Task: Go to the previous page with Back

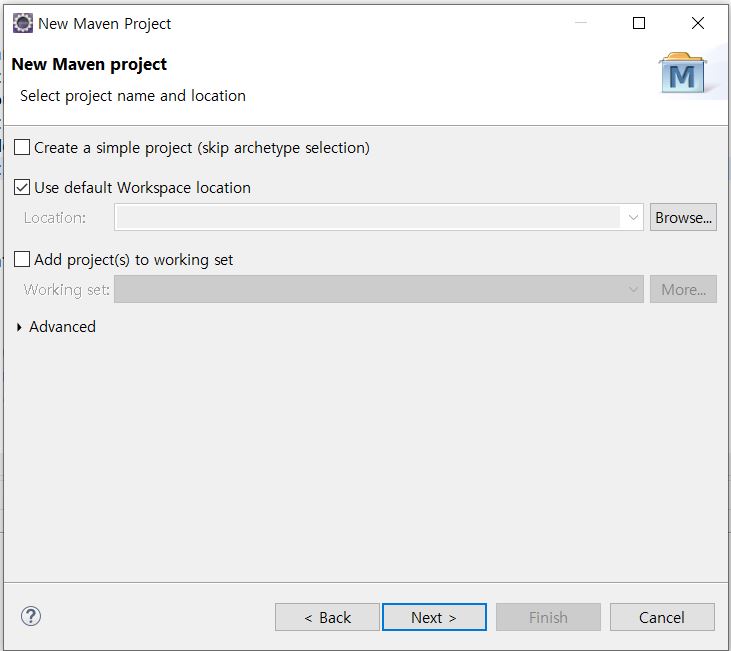Action: (x=327, y=617)
